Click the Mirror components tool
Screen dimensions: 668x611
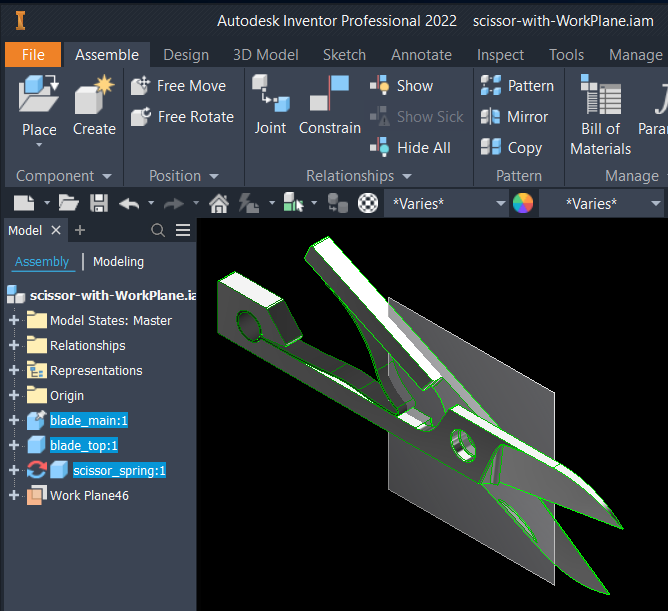514,117
